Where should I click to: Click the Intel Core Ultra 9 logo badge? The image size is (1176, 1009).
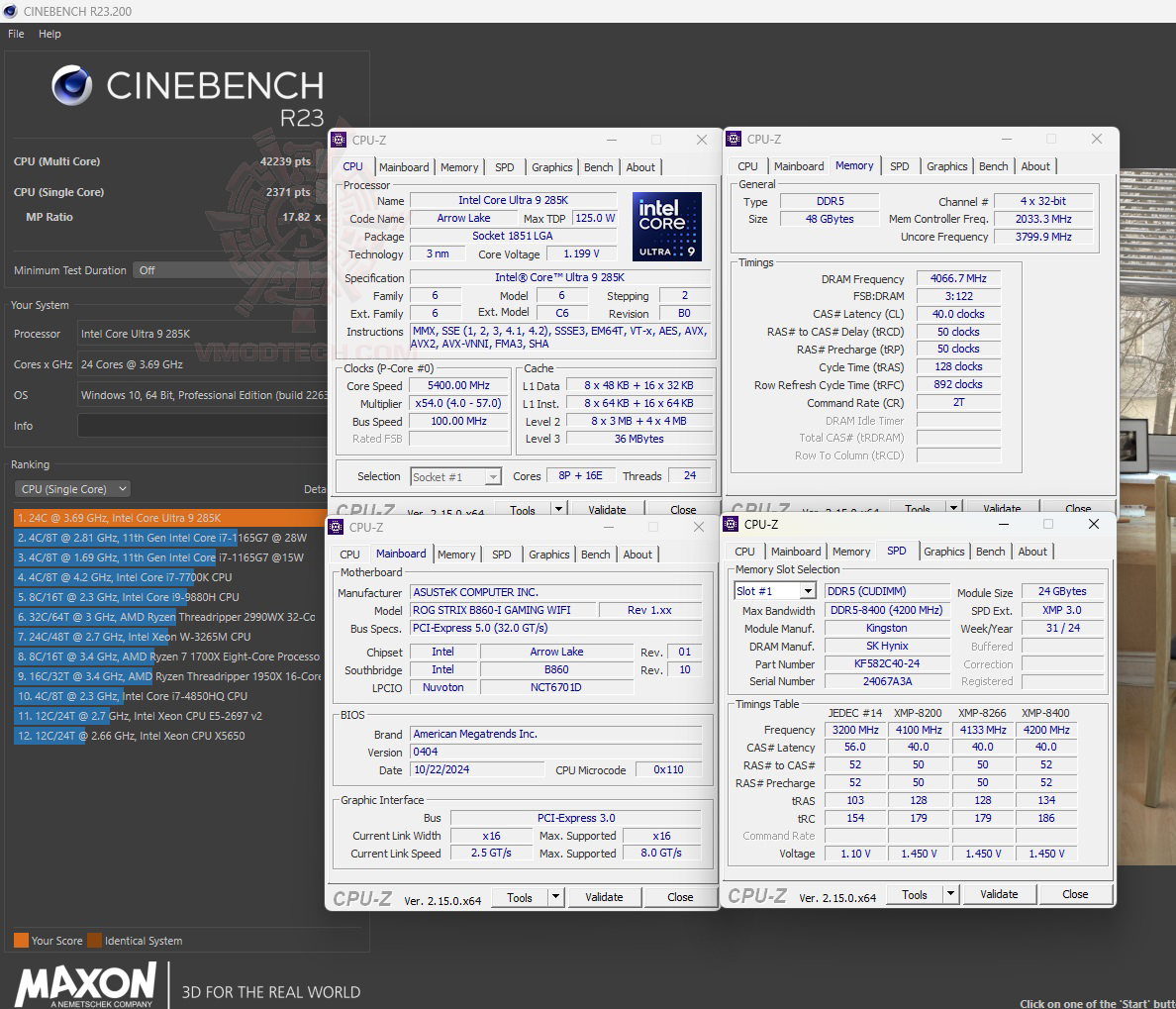(667, 227)
